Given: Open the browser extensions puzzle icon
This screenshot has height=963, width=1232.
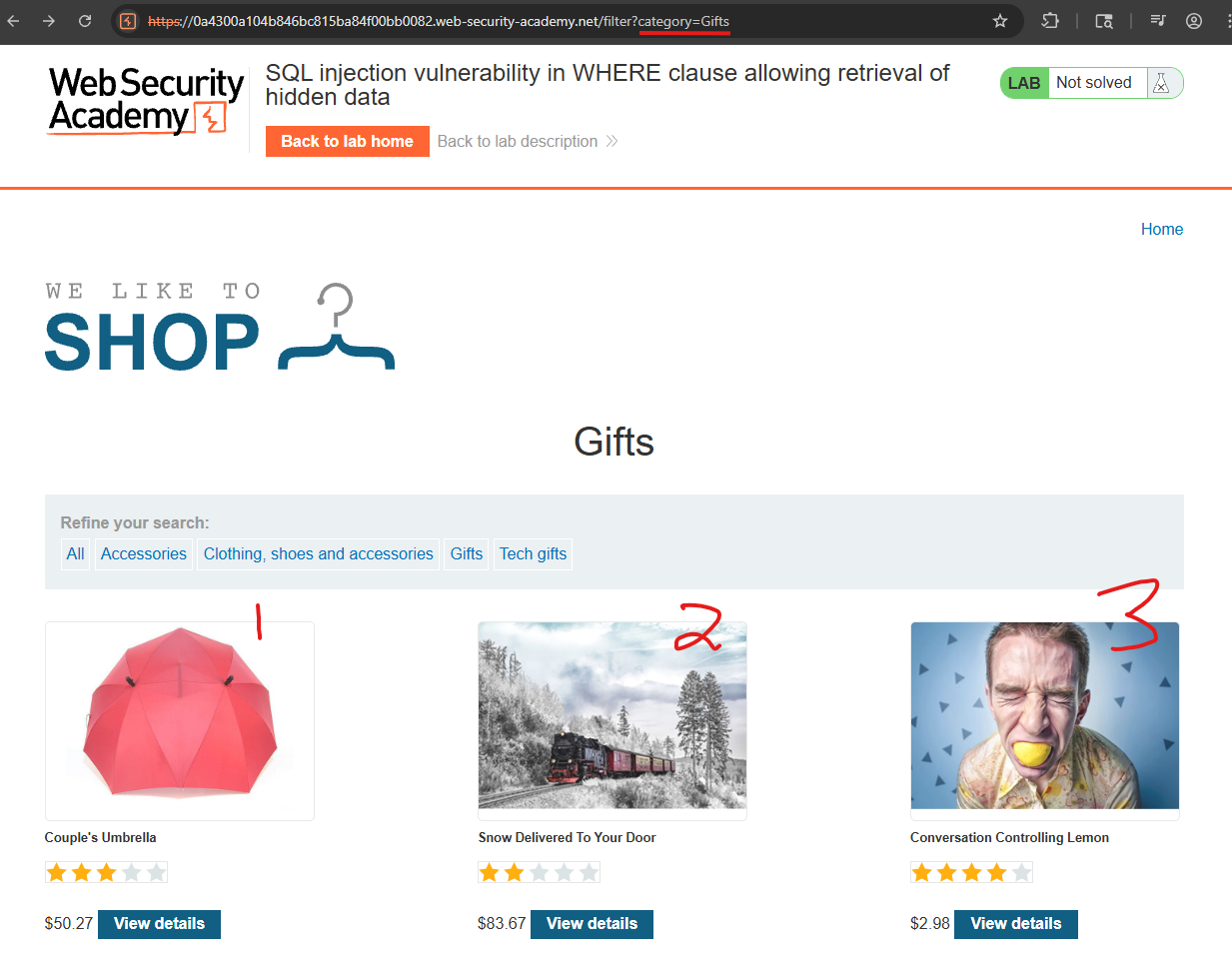Looking at the screenshot, I should tap(1050, 21).
